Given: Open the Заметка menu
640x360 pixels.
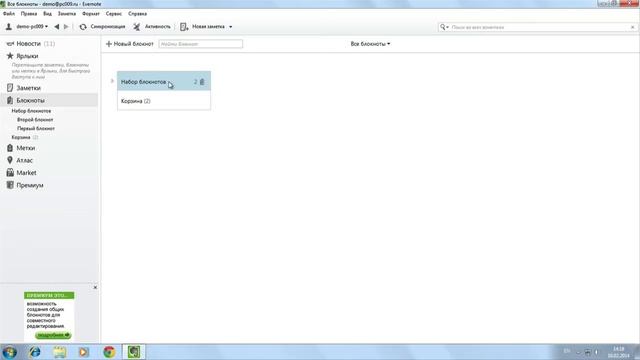Looking at the screenshot, I should click(x=67, y=13).
